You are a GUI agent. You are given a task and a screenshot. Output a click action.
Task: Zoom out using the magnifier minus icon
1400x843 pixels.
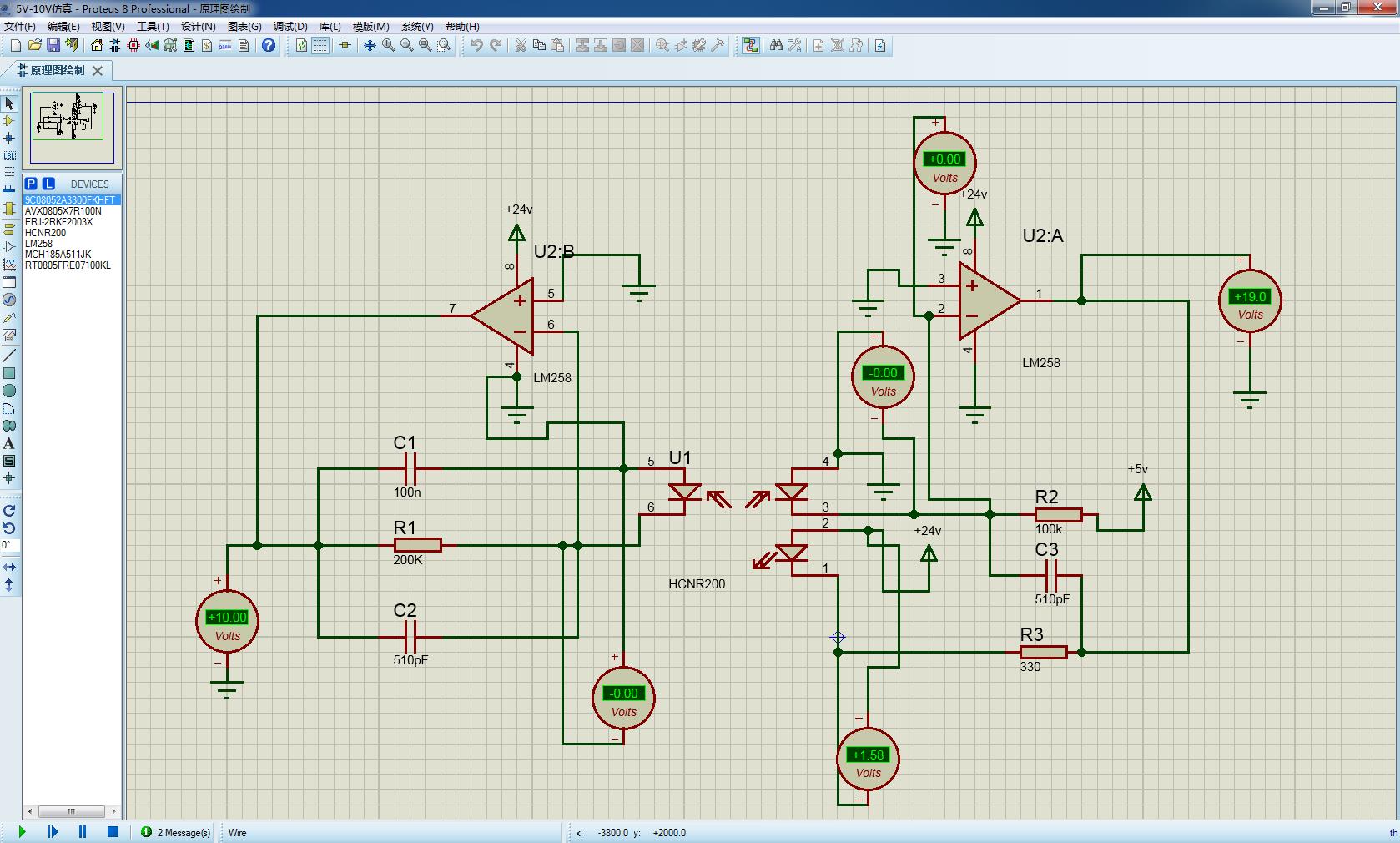click(406, 45)
